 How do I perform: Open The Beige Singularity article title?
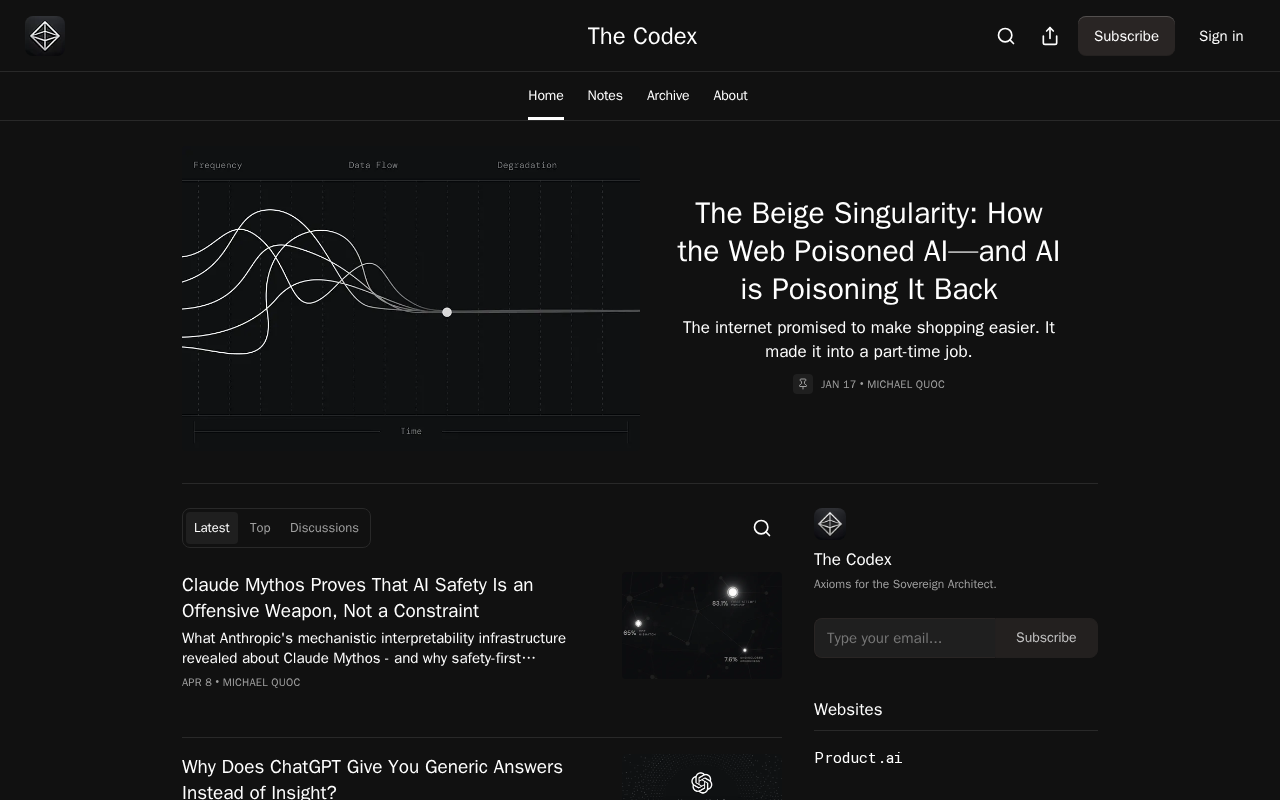869,251
